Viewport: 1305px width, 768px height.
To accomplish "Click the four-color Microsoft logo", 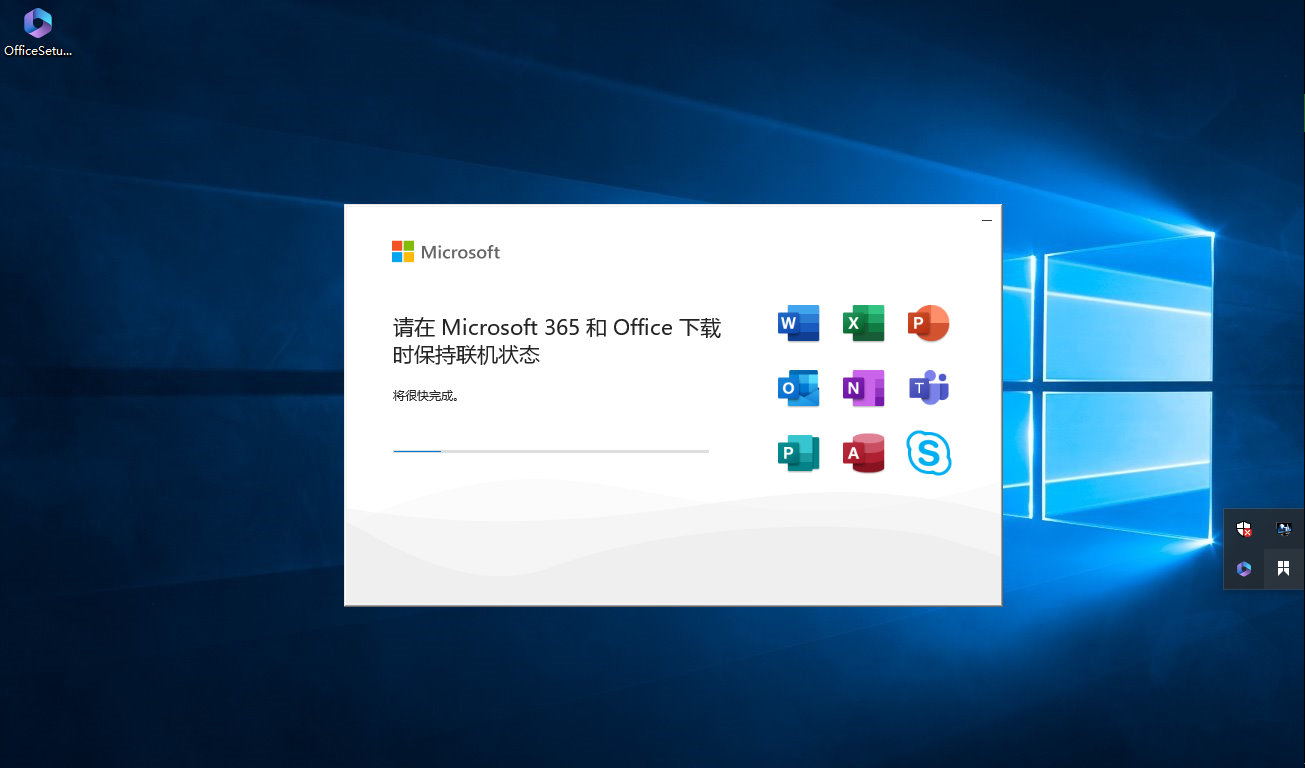I will 402,252.
